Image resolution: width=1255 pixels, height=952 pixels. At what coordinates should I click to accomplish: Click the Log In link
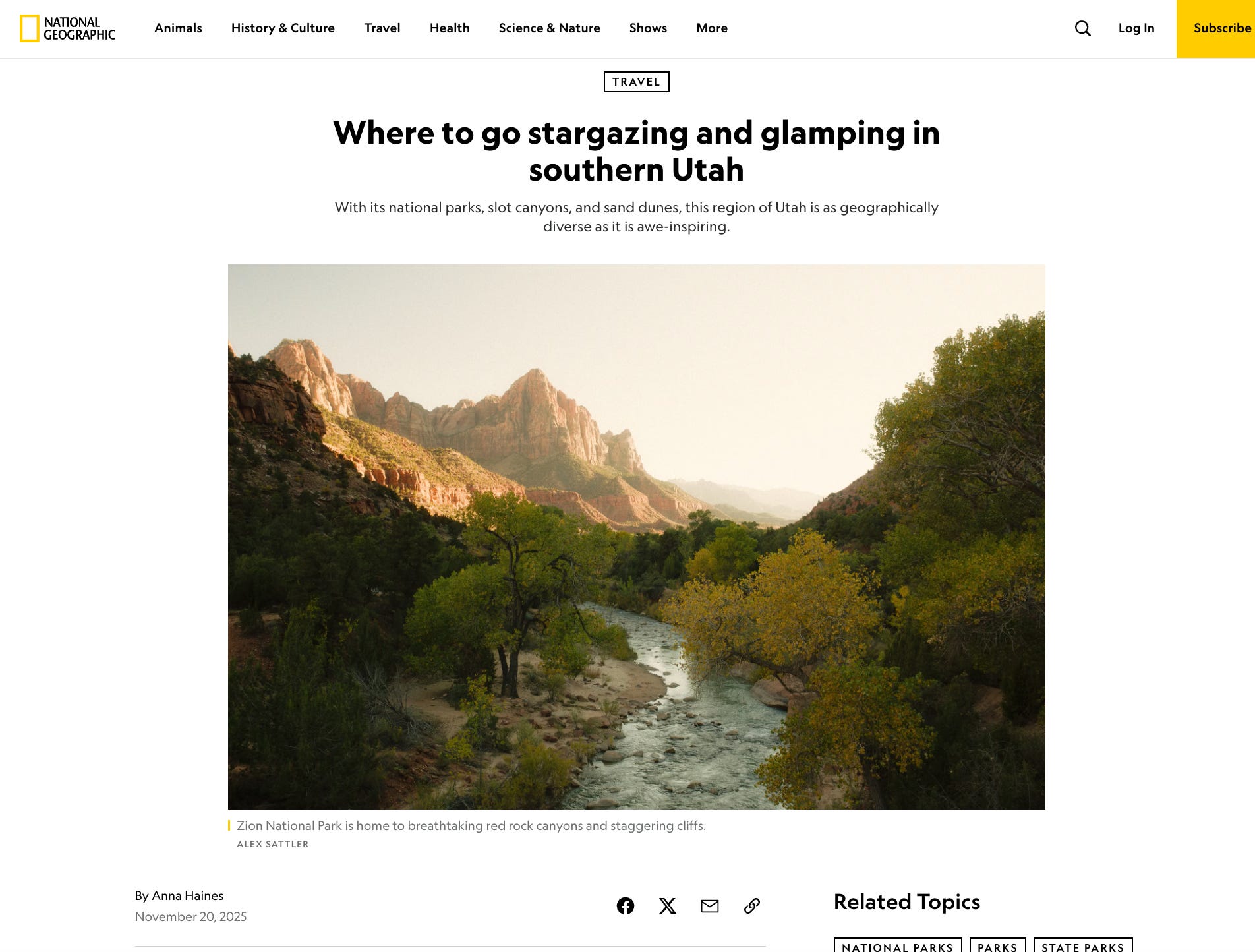point(1136,28)
